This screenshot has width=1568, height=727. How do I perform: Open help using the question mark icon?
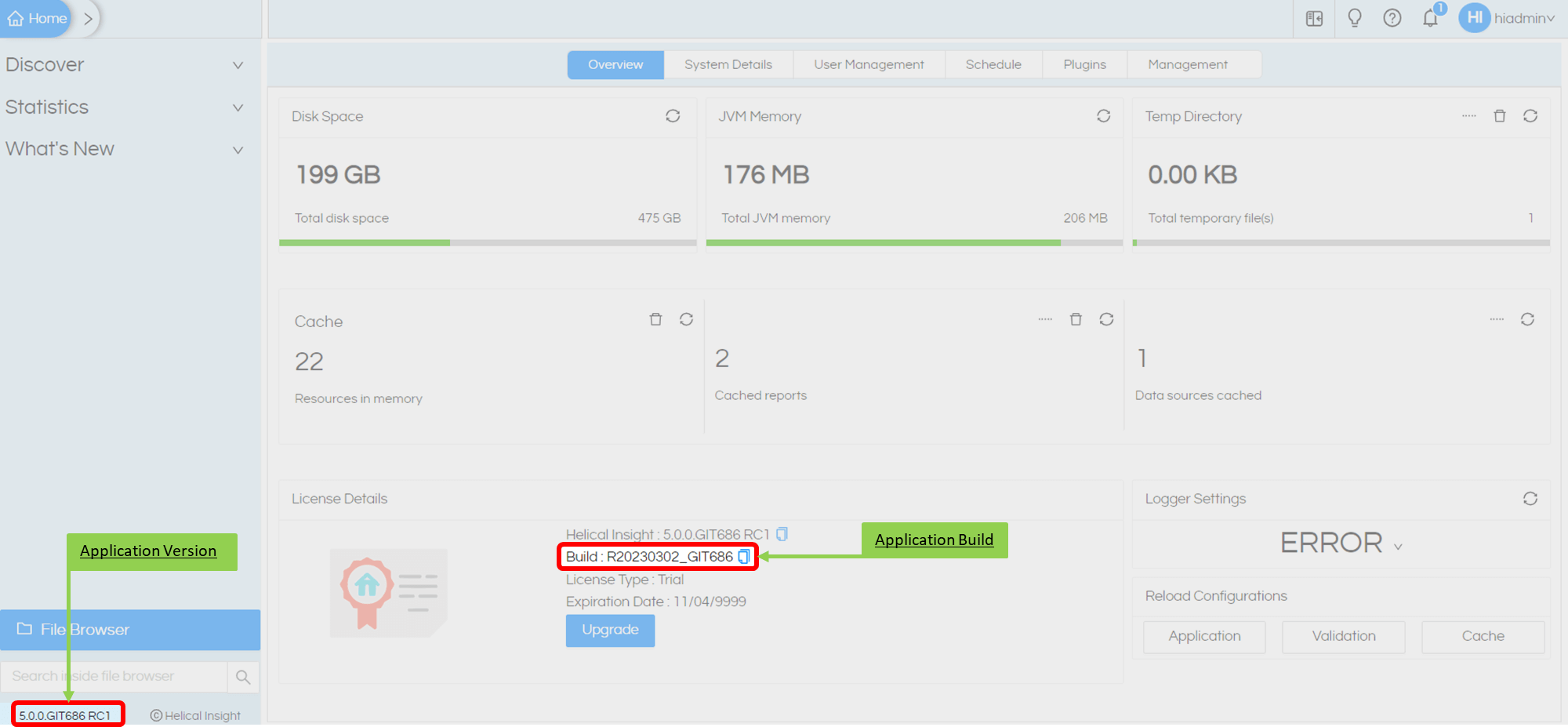[x=1392, y=18]
